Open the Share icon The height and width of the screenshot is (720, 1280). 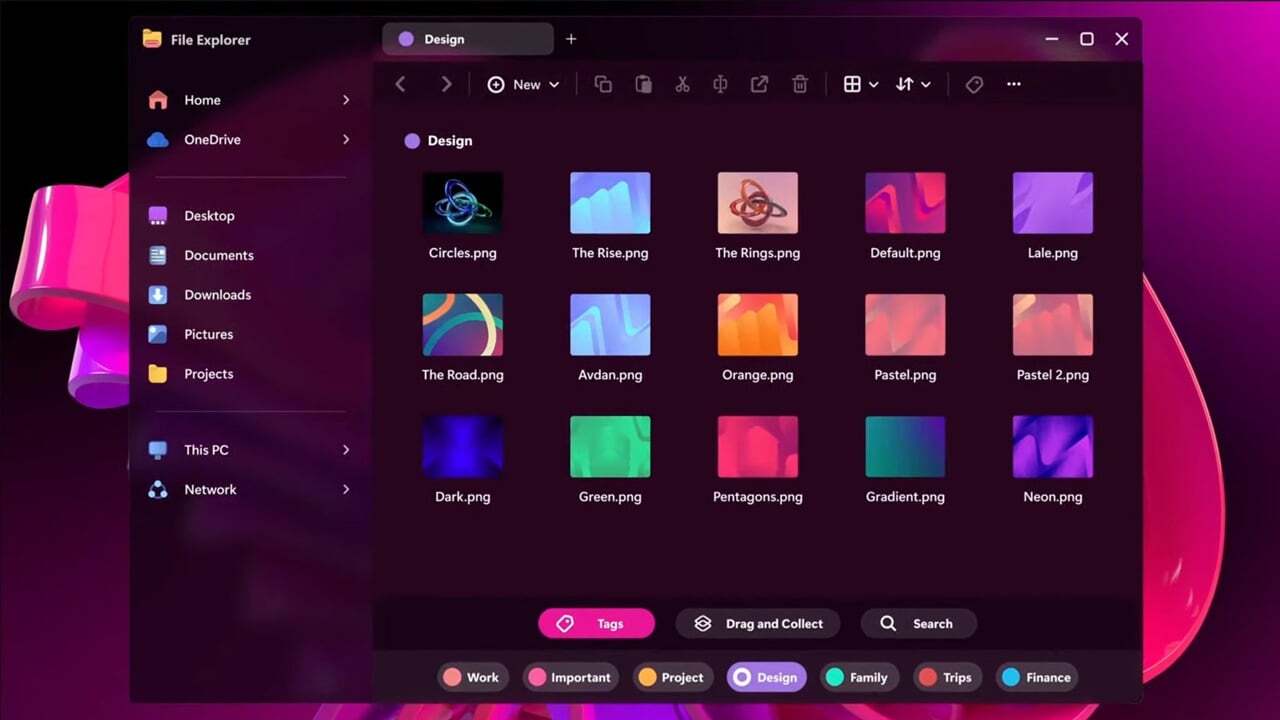[759, 84]
